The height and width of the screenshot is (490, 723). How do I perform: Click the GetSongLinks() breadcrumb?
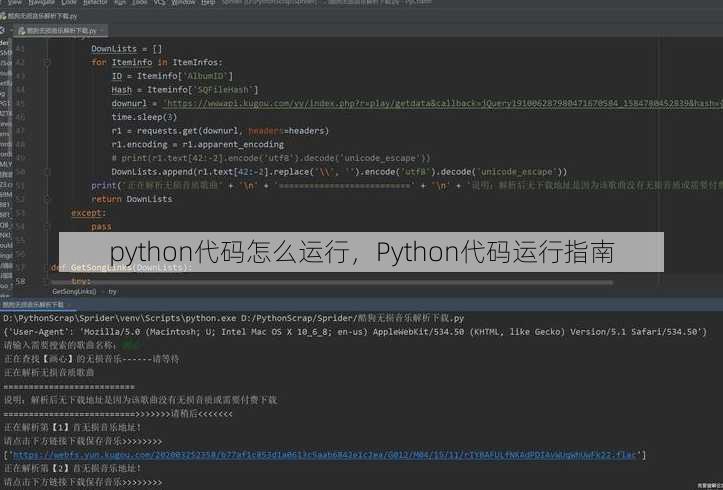[74, 291]
